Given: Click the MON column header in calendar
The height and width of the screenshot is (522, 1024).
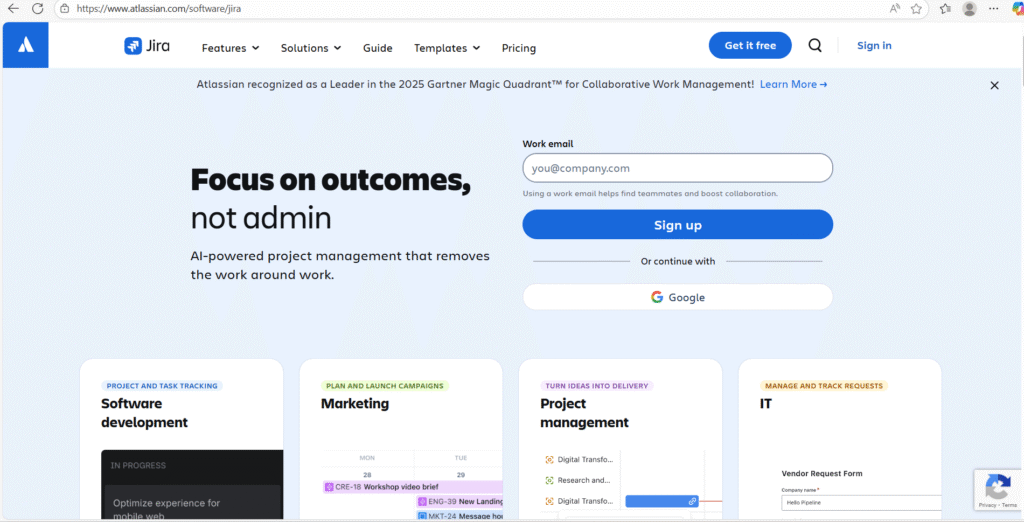Looking at the screenshot, I should (367, 458).
